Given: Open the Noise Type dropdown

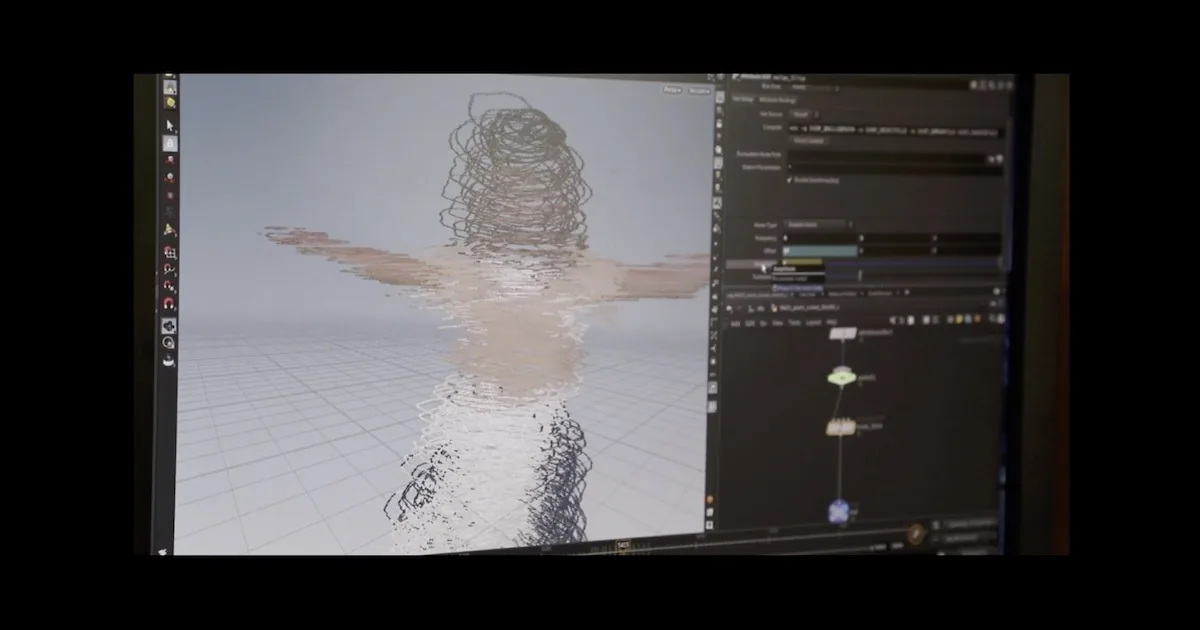Looking at the screenshot, I should [x=817, y=225].
